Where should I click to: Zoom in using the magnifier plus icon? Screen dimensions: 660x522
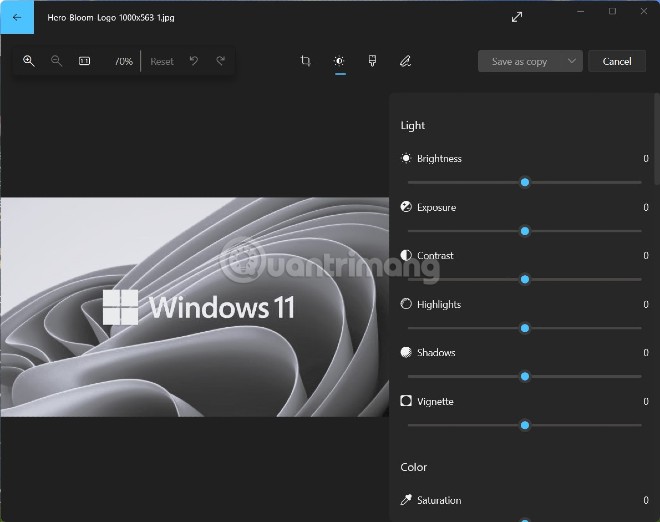tap(29, 61)
